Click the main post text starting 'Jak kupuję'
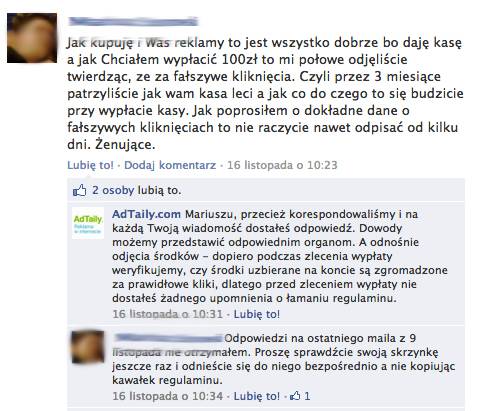The height and width of the screenshot is (411, 495). point(265,94)
